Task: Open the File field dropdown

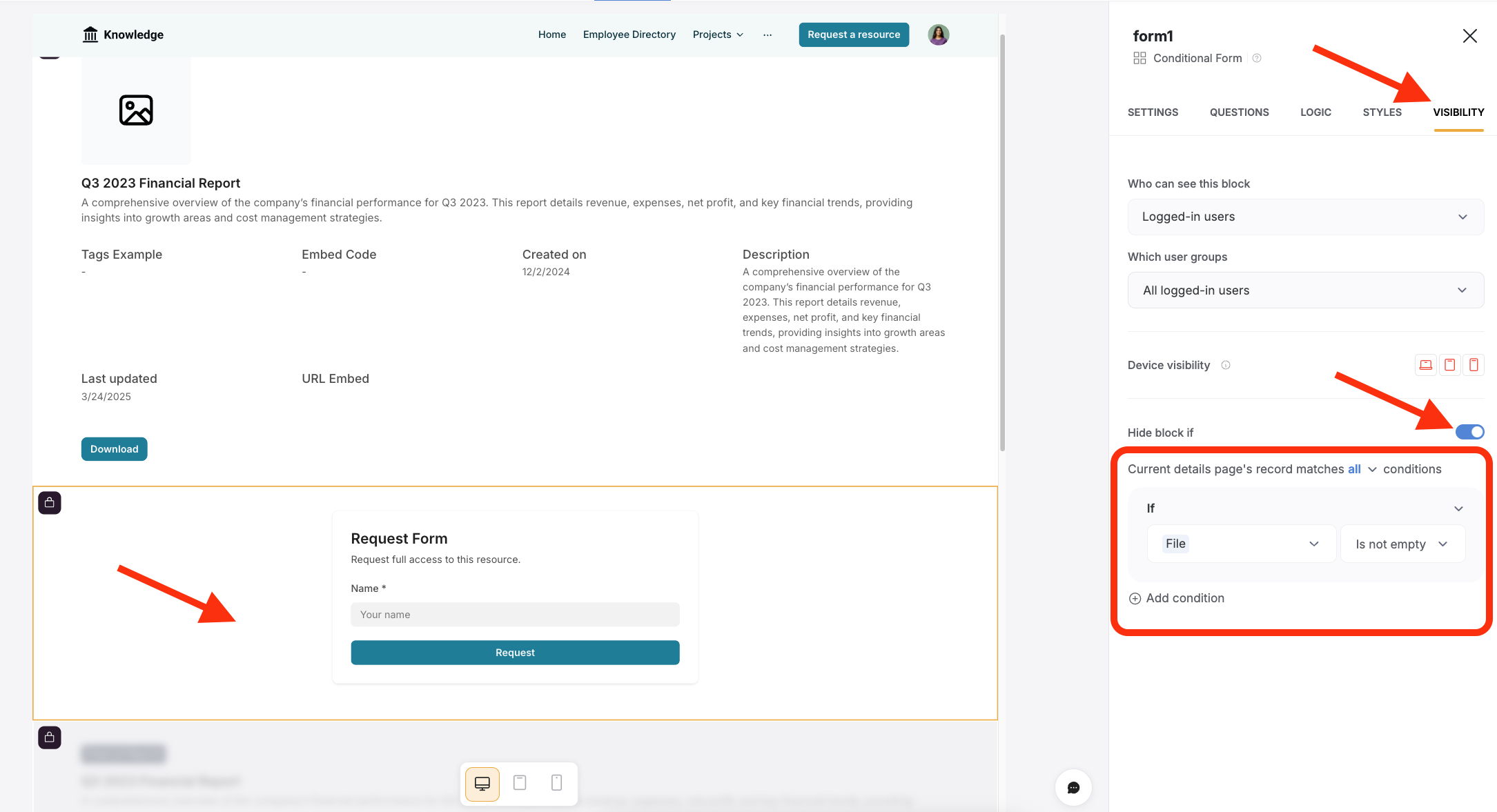Action: point(1241,544)
